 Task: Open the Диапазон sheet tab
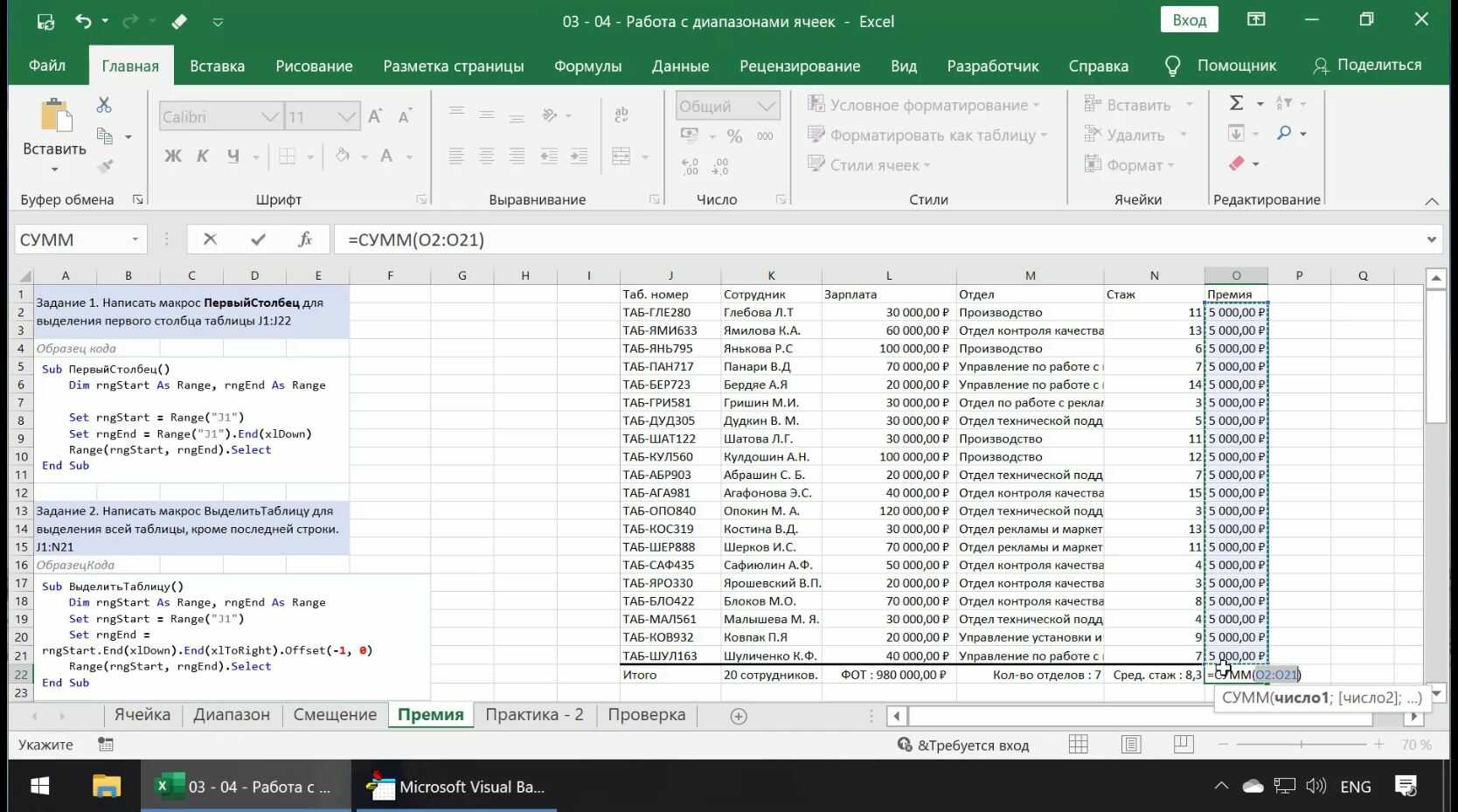tap(232, 715)
